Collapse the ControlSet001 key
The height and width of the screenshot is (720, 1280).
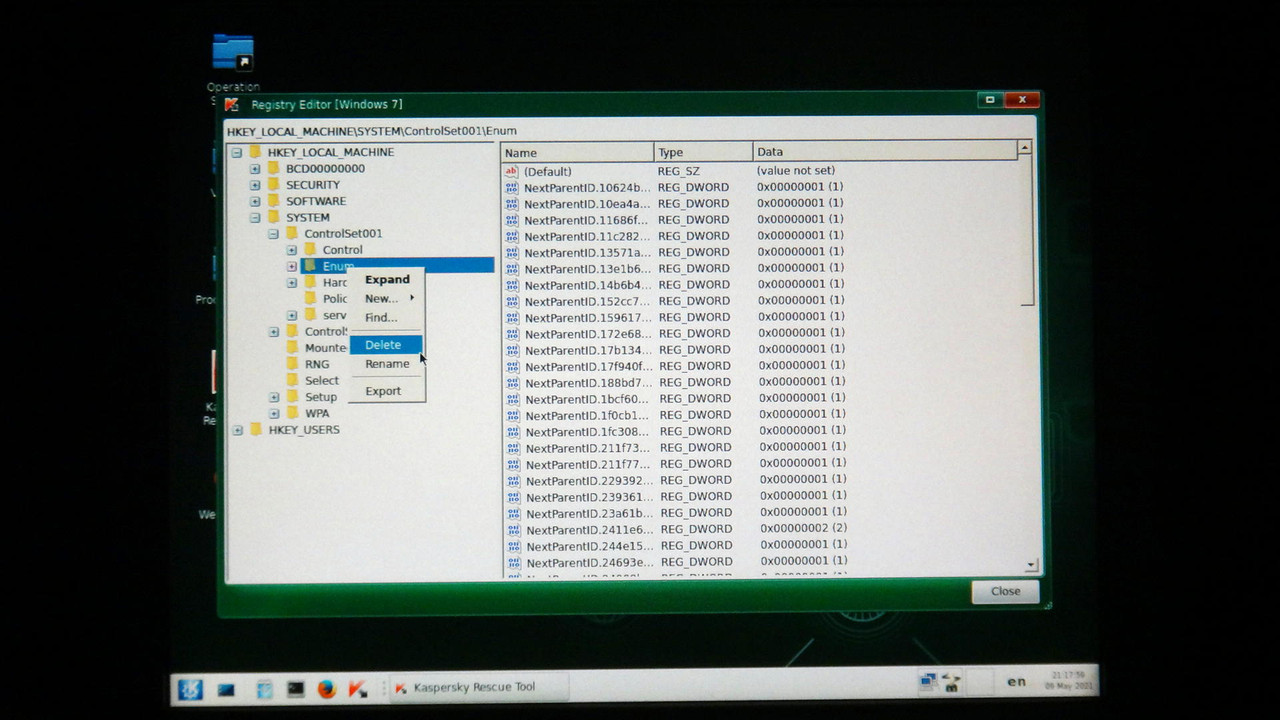pos(273,234)
